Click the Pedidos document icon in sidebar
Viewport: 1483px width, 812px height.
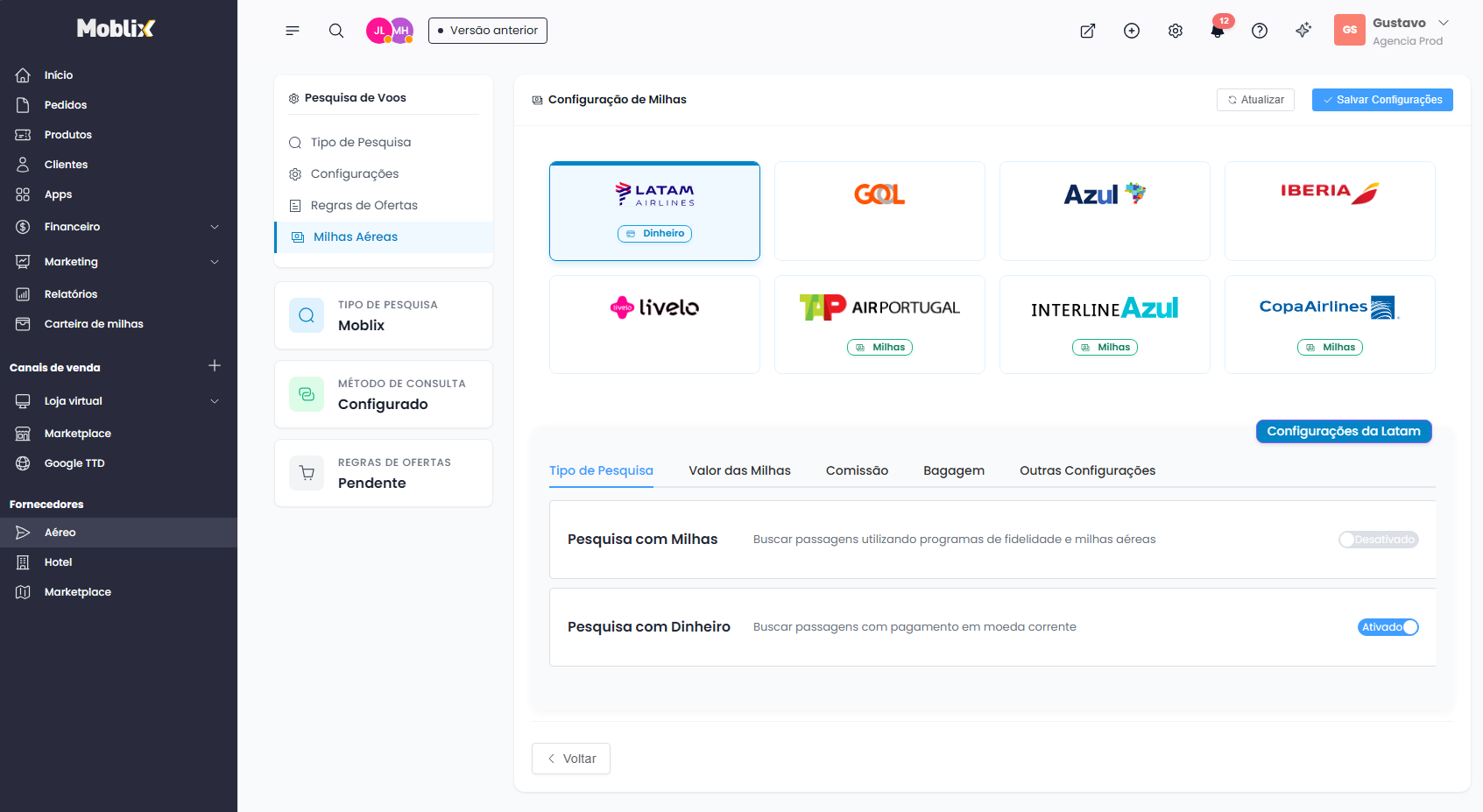point(24,105)
